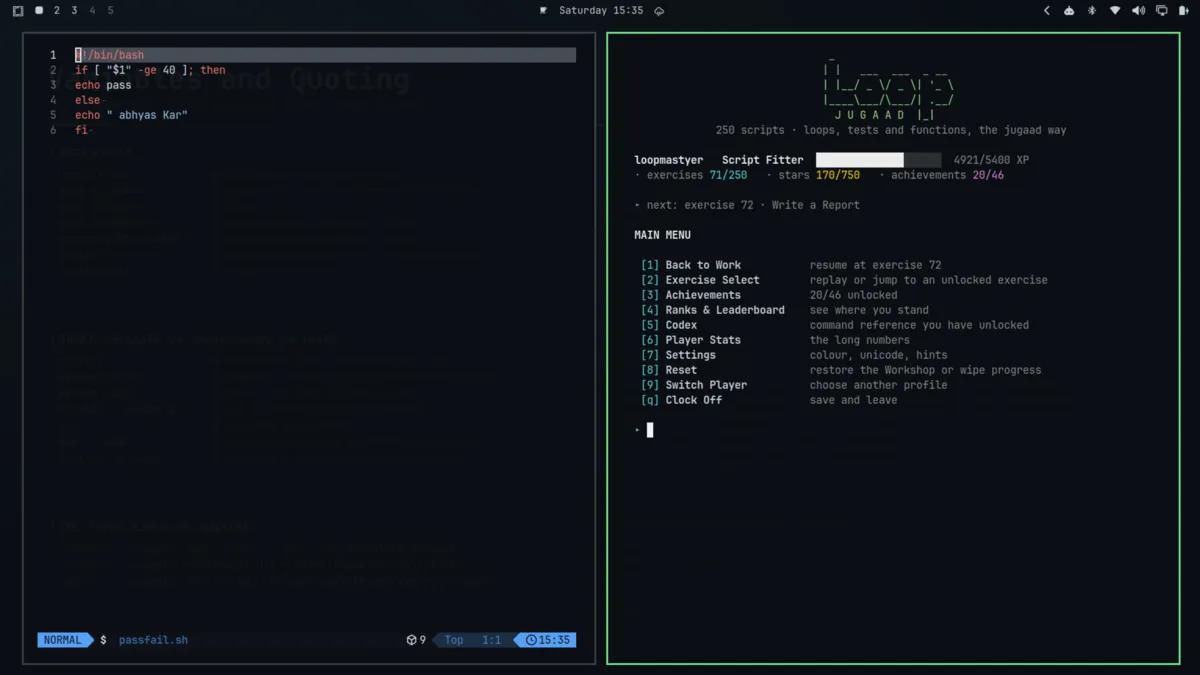The height and width of the screenshot is (675, 1200).
Task: Click the passfail.sh filename in statusline
Action: tap(153, 640)
